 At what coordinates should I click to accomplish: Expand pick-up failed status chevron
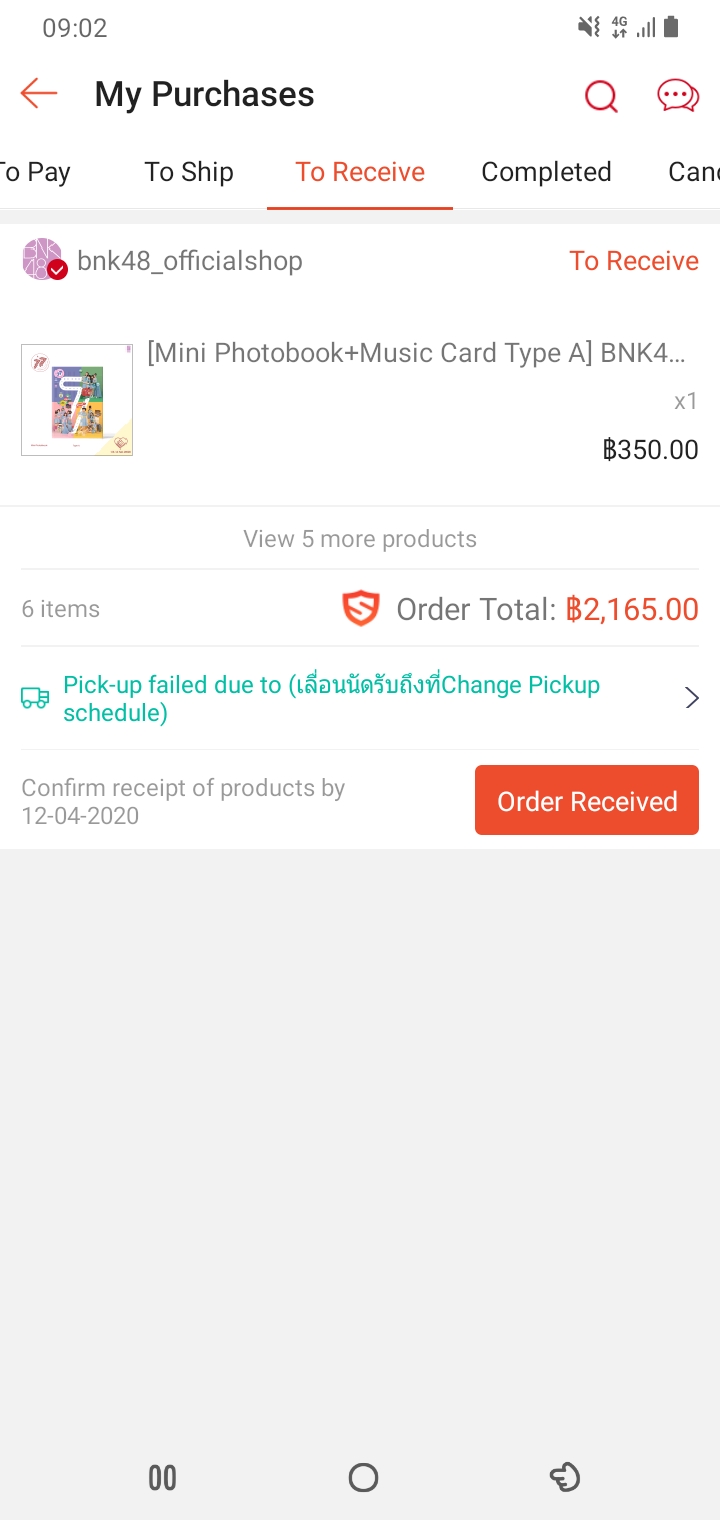(x=691, y=698)
